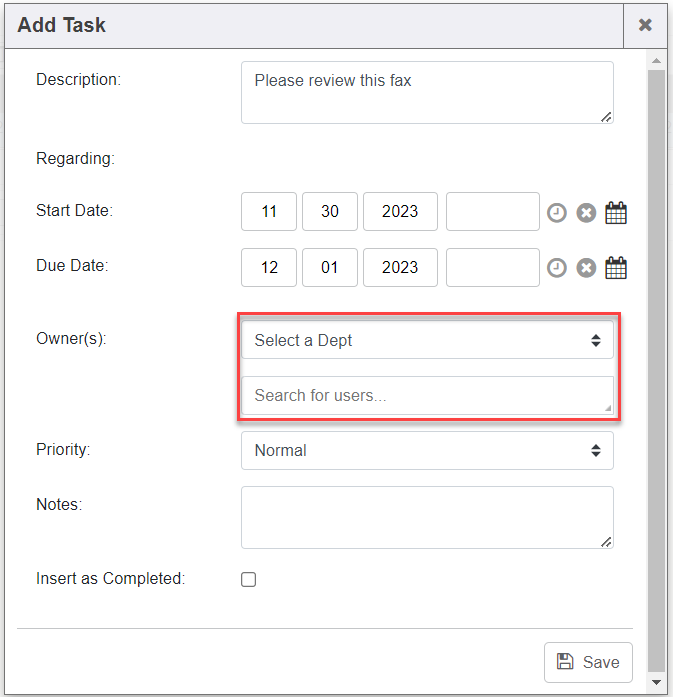Select the Start Date day field
The height and width of the screenshot is (697, 673).
[330, 212]
